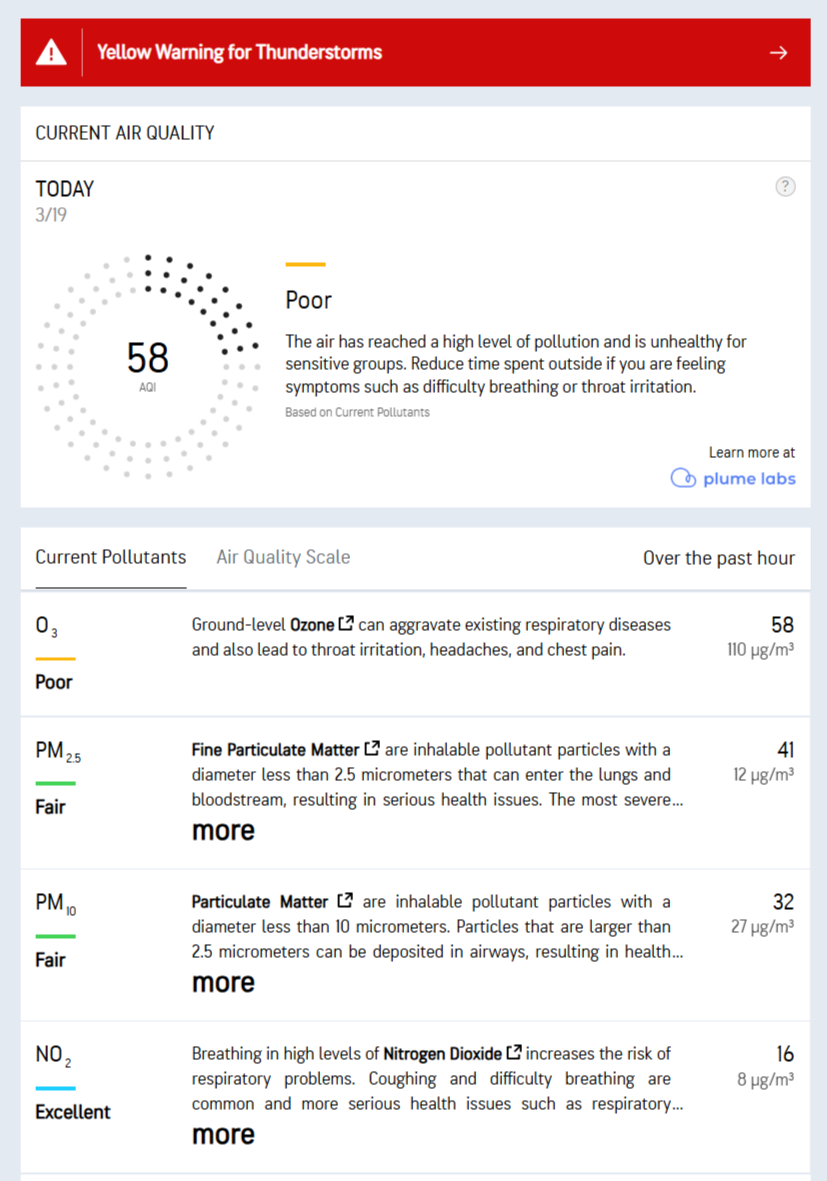Open the air quality help question mark
The height and width of the screenshot is (1181, 827).
click(786, 187)
